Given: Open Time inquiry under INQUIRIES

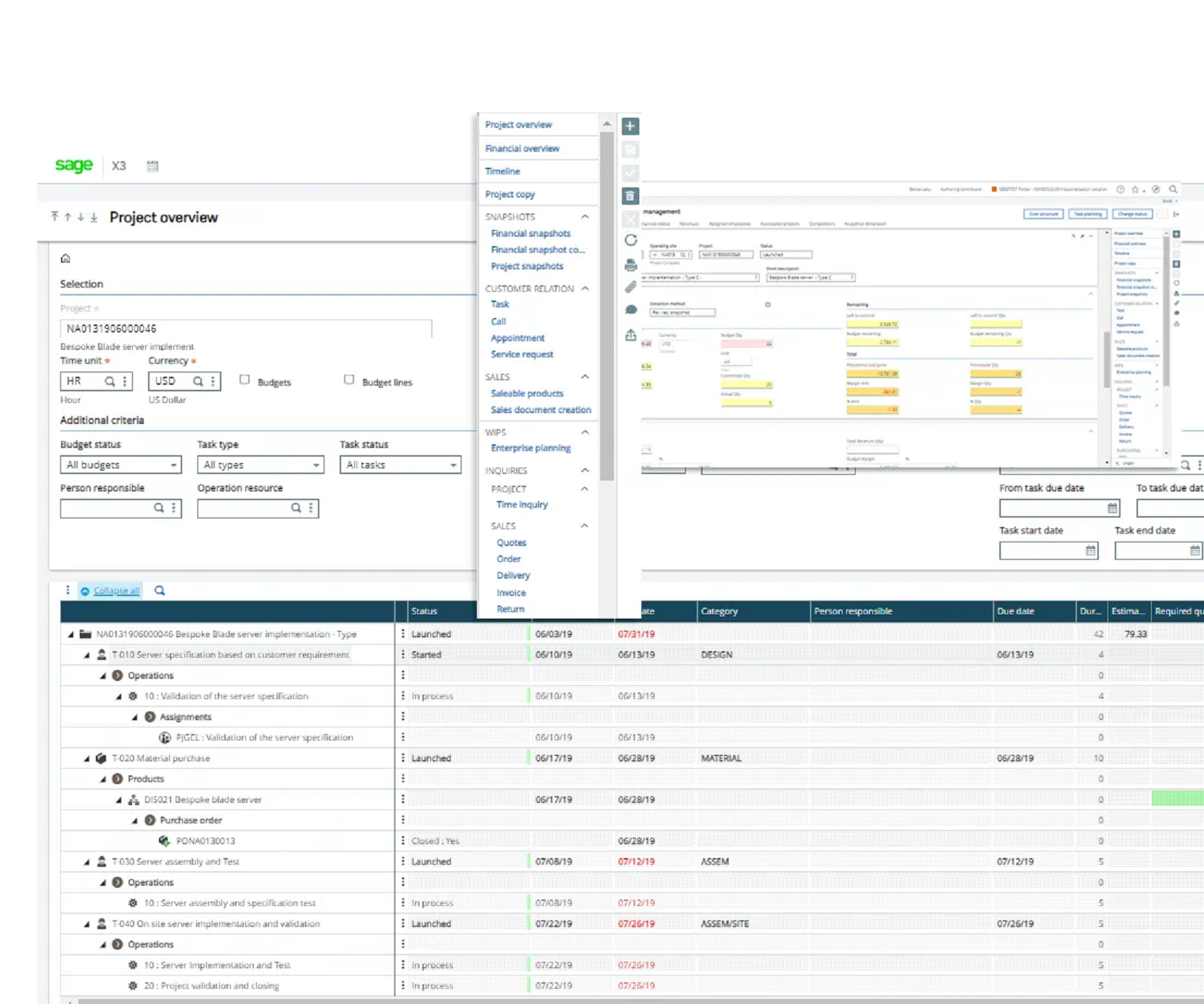Looking at the screenshot, I should pos(522,505).
